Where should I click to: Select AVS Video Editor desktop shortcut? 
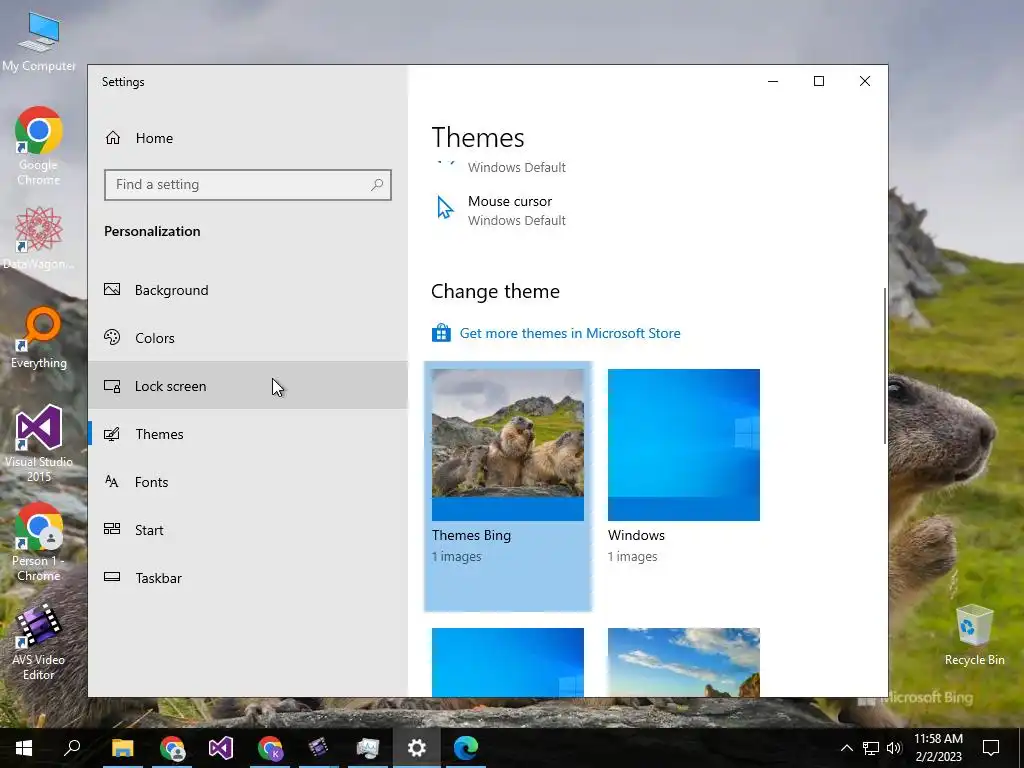(x=39, y=642)
